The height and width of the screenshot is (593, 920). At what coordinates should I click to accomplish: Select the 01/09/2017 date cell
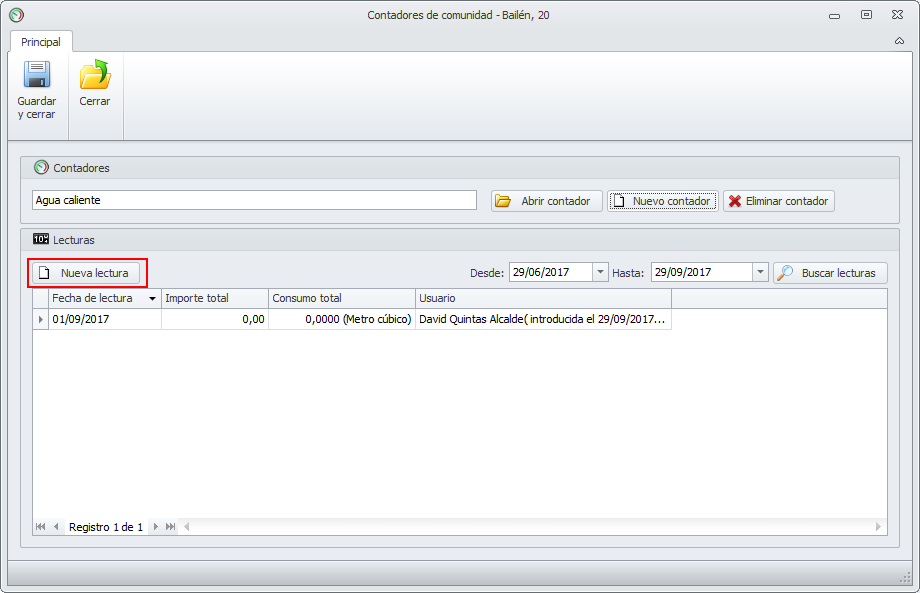coord(104,320)
